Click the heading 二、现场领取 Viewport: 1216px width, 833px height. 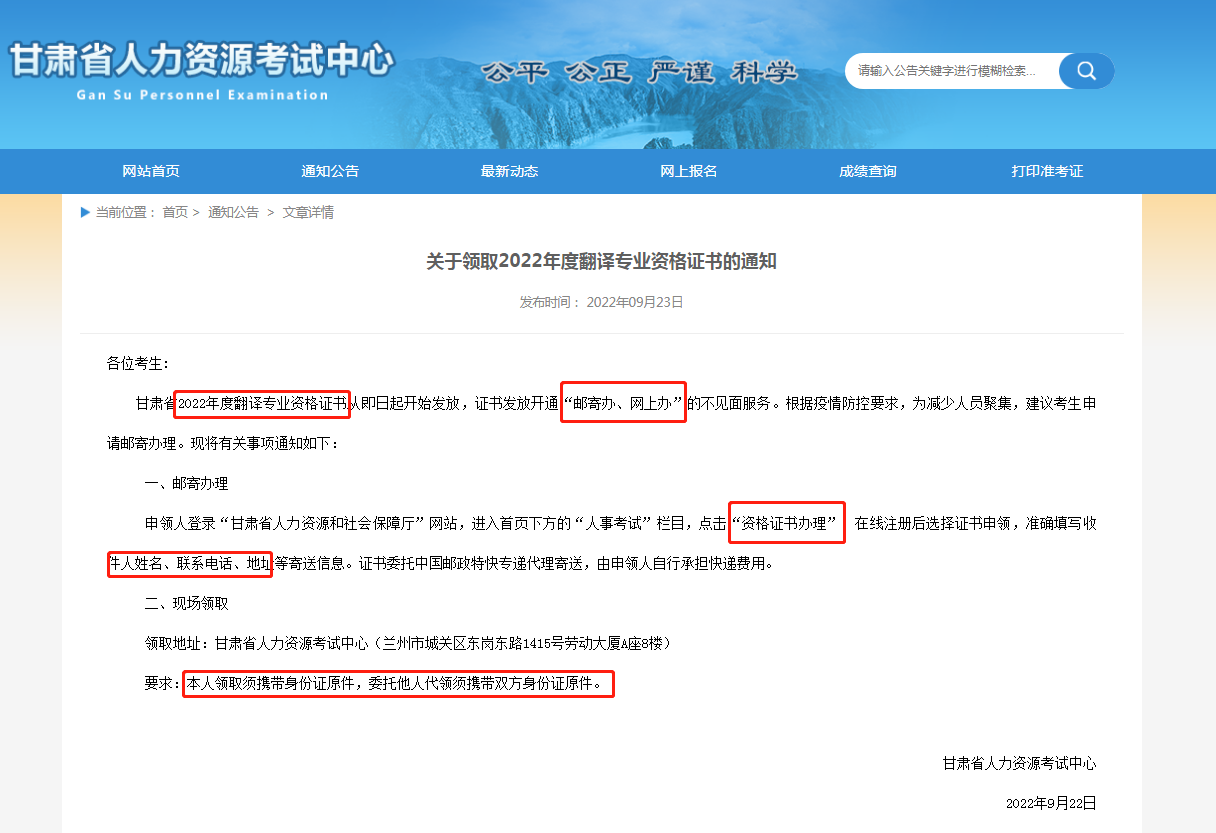pos(187,603)
